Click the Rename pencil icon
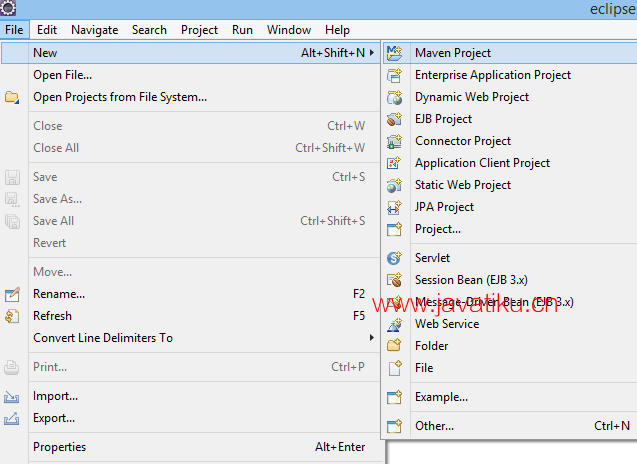Image resolution: width=637 pixels, height=464 pixels. pos(12,294)
